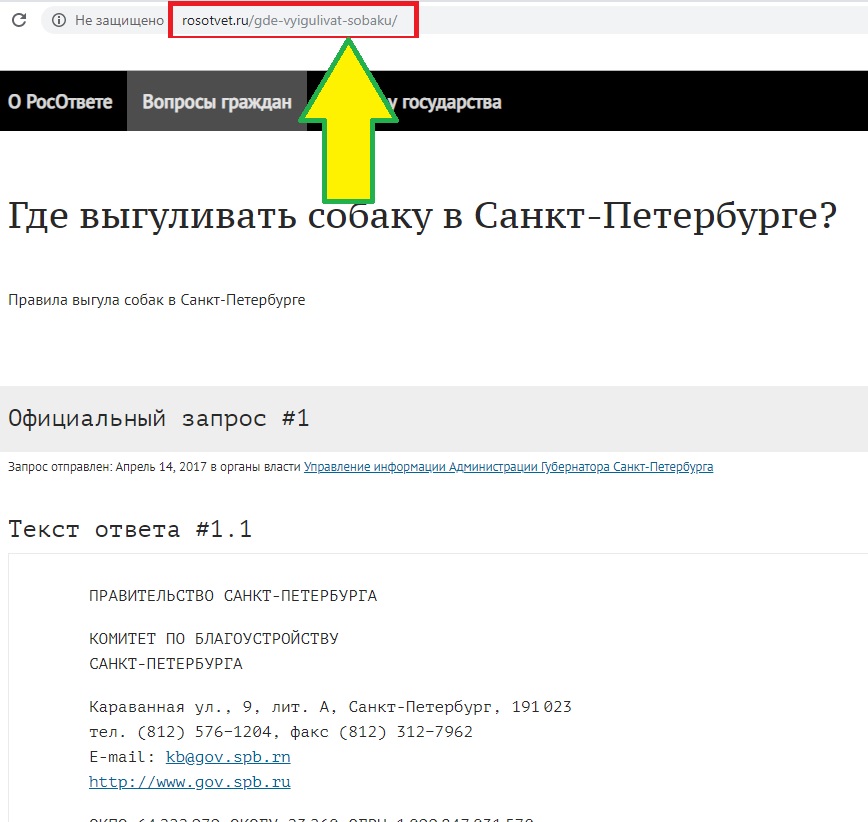The width and height of the screenshot is (868, 822).
Task: Switch to the 'Вопросы граждан' menu section
Action: click(x=217, y=102)
